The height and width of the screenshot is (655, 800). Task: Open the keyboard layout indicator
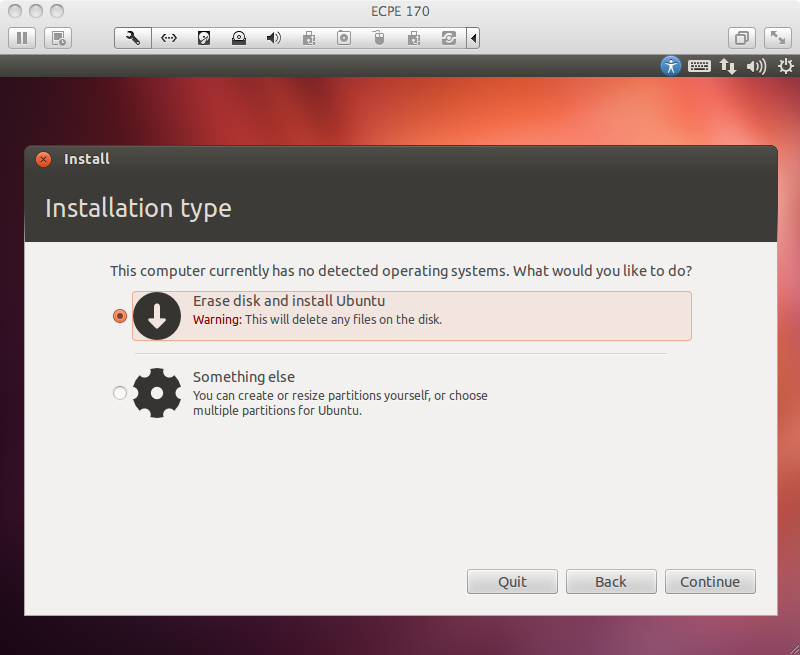click(x=699, y=66)
